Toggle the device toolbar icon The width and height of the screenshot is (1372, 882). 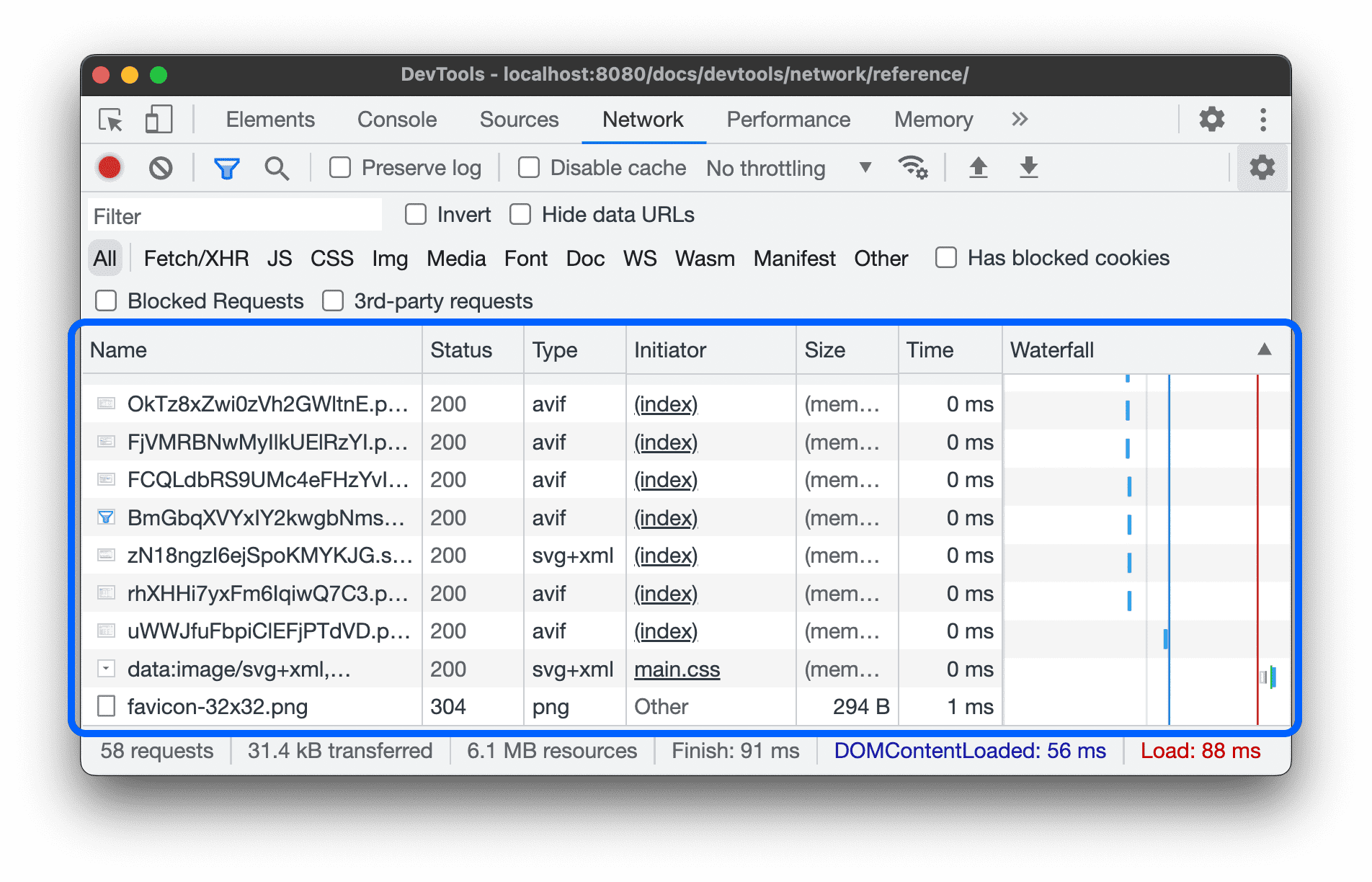point(159,120)
